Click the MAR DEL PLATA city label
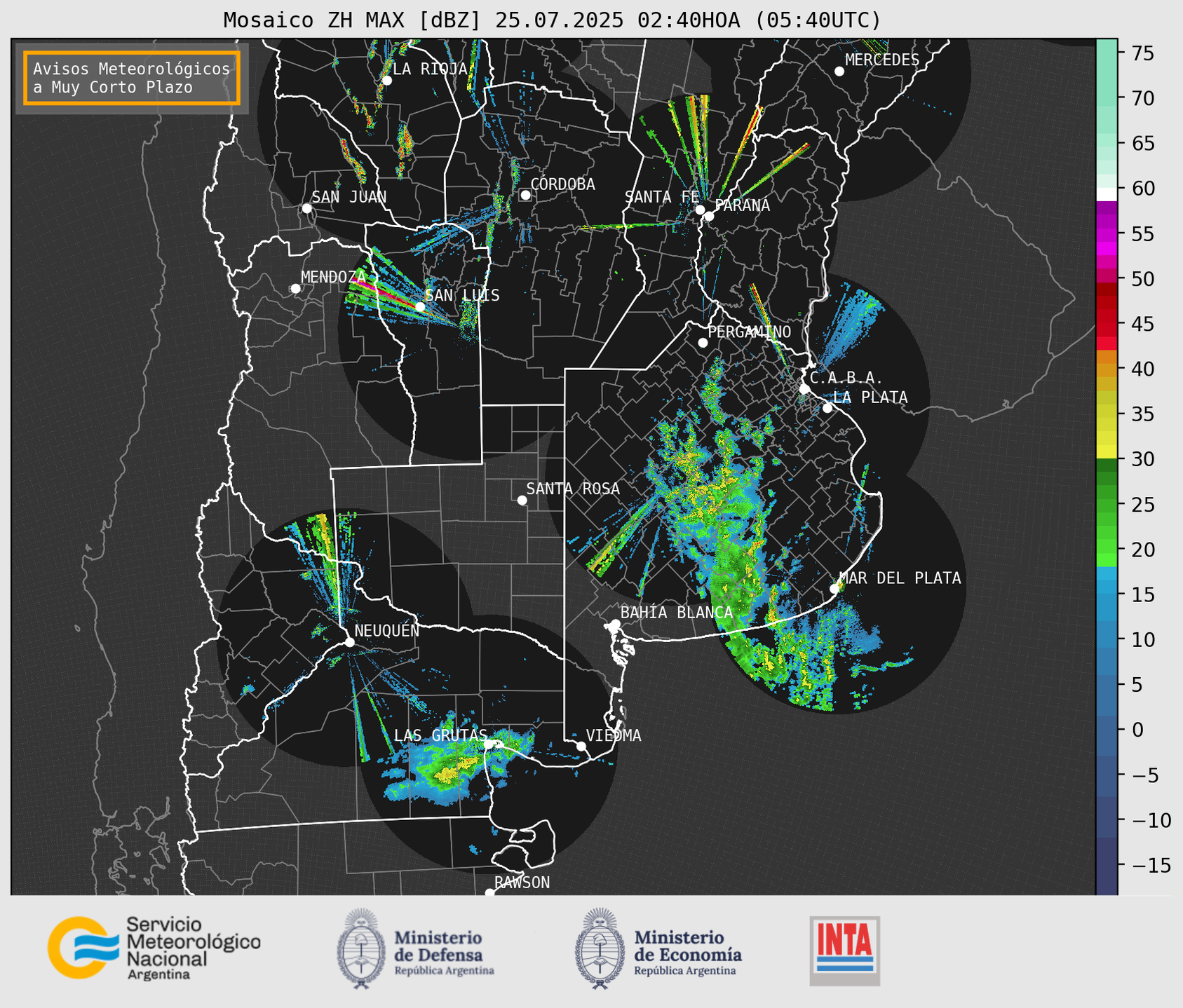This screenshot has height=1008, width=1183. (x=900, y=578)
